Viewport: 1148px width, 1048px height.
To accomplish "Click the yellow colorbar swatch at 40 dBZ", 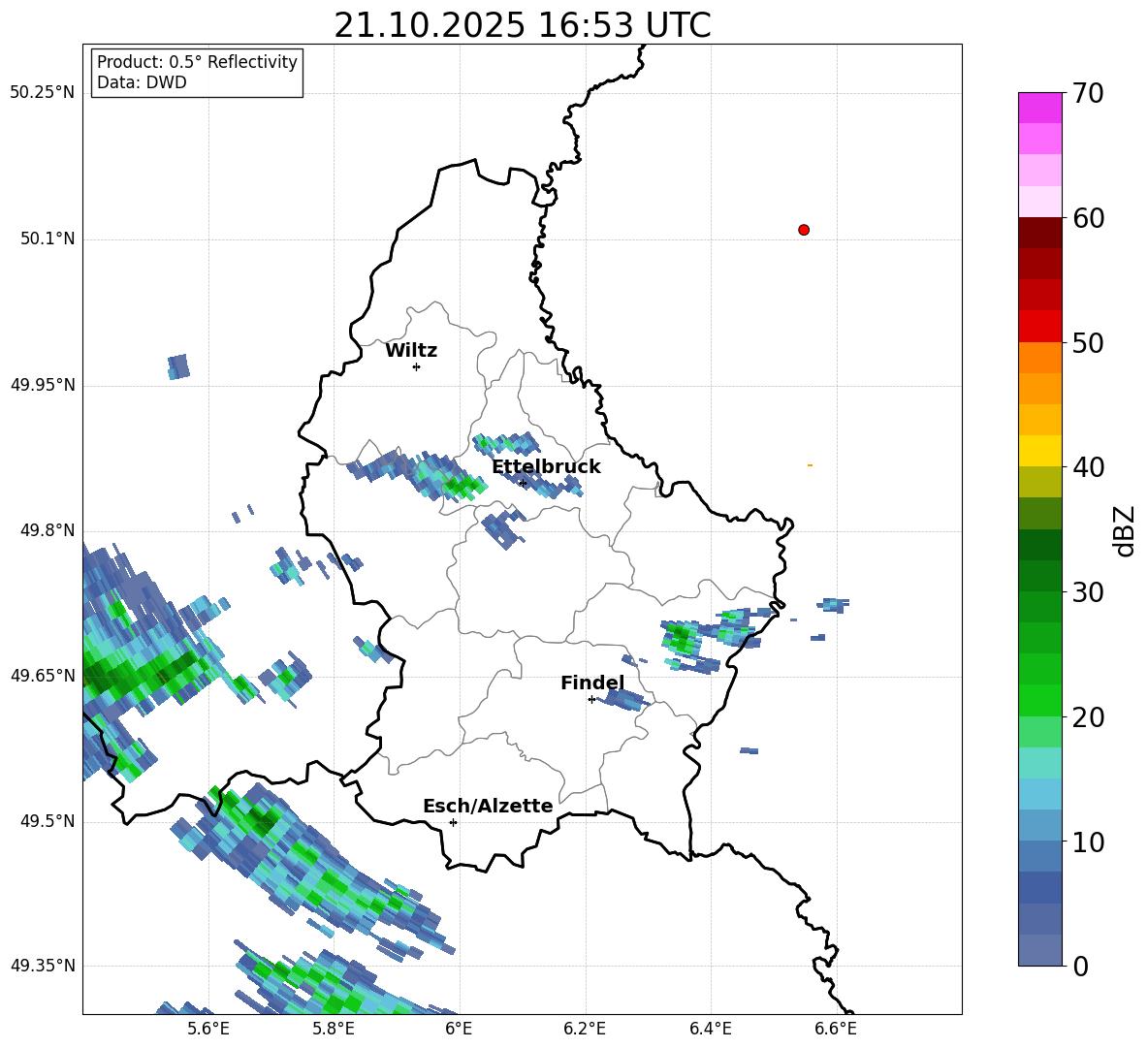I will click(1039, 451).
